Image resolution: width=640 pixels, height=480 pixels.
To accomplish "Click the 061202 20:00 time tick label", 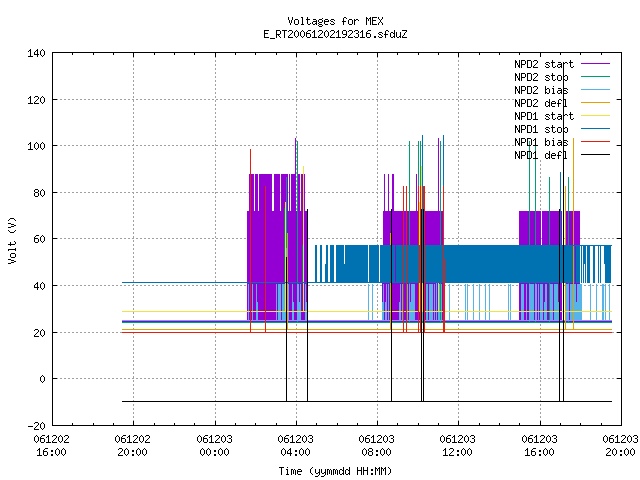I will coord(133,446).
